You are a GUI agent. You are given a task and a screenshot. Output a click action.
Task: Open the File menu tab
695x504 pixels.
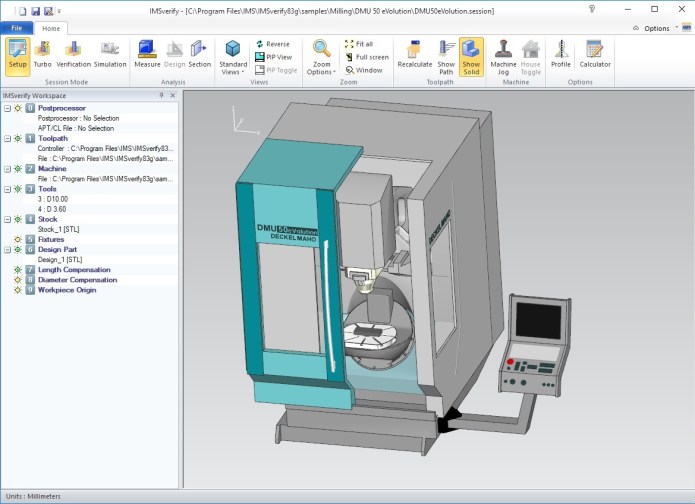(x=17, y=28)
